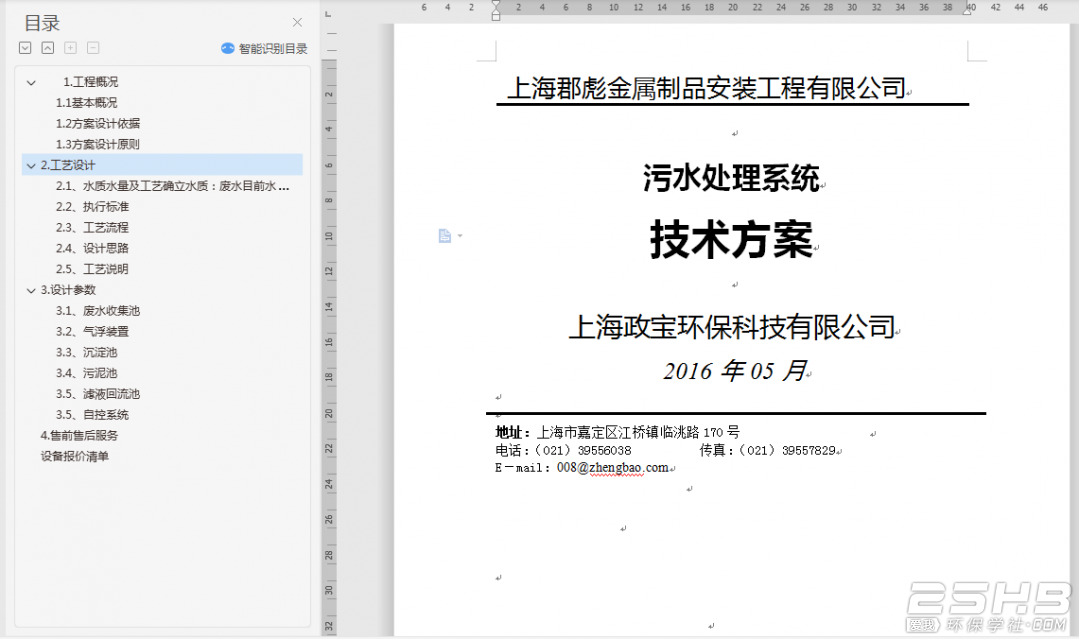
Task: Click the paragraph layout icon beside 技术方案
Action: 445,236
